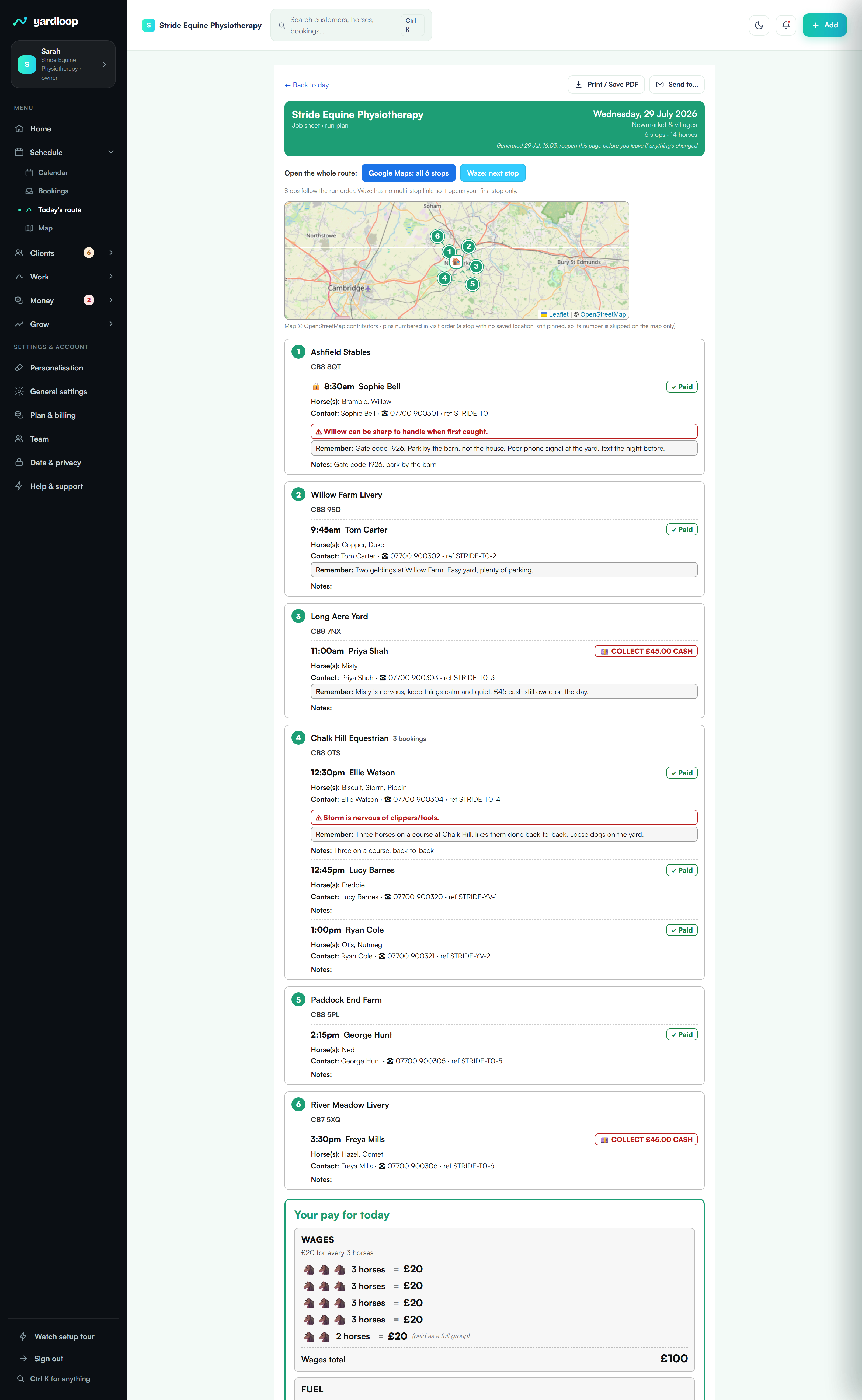Click the Paid badge for Sophie Bell
Screen dimensions: 862x1400
pos(682,387)
